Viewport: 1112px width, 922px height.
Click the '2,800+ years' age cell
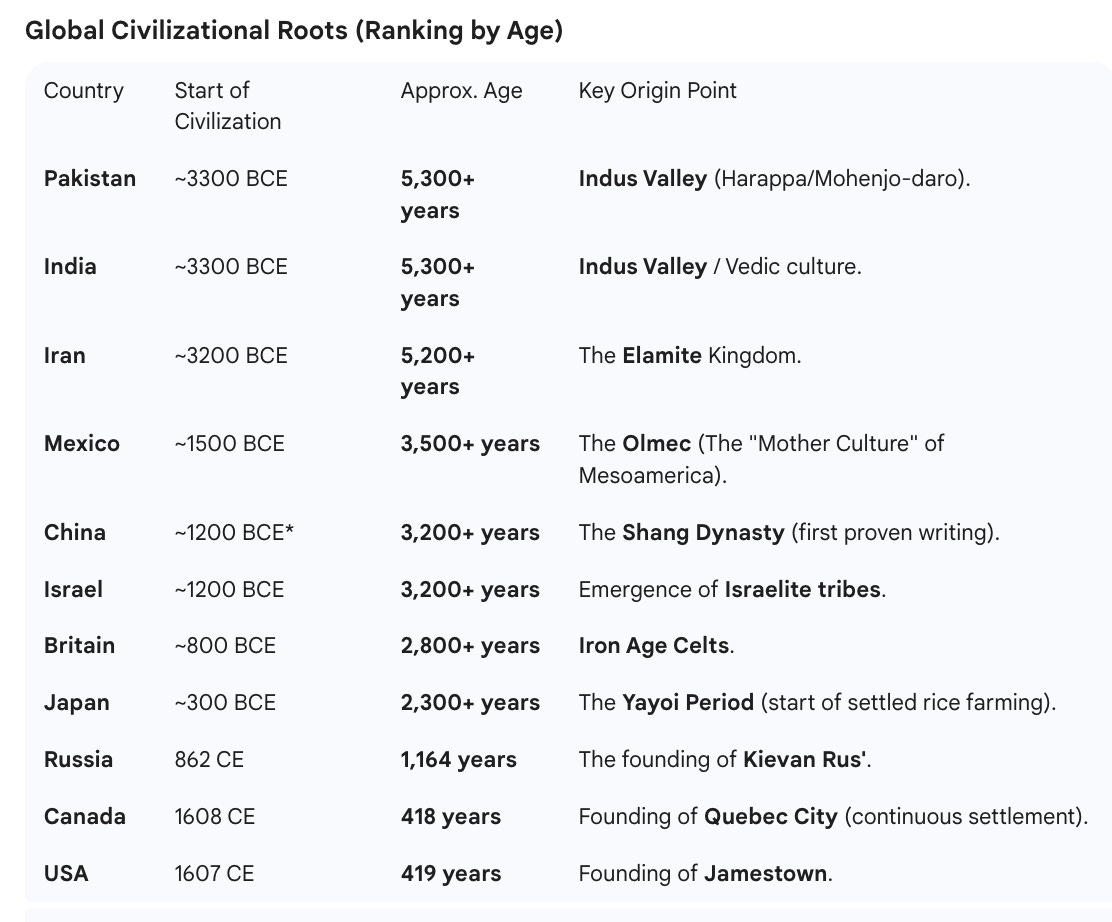(x=470, y=645)
